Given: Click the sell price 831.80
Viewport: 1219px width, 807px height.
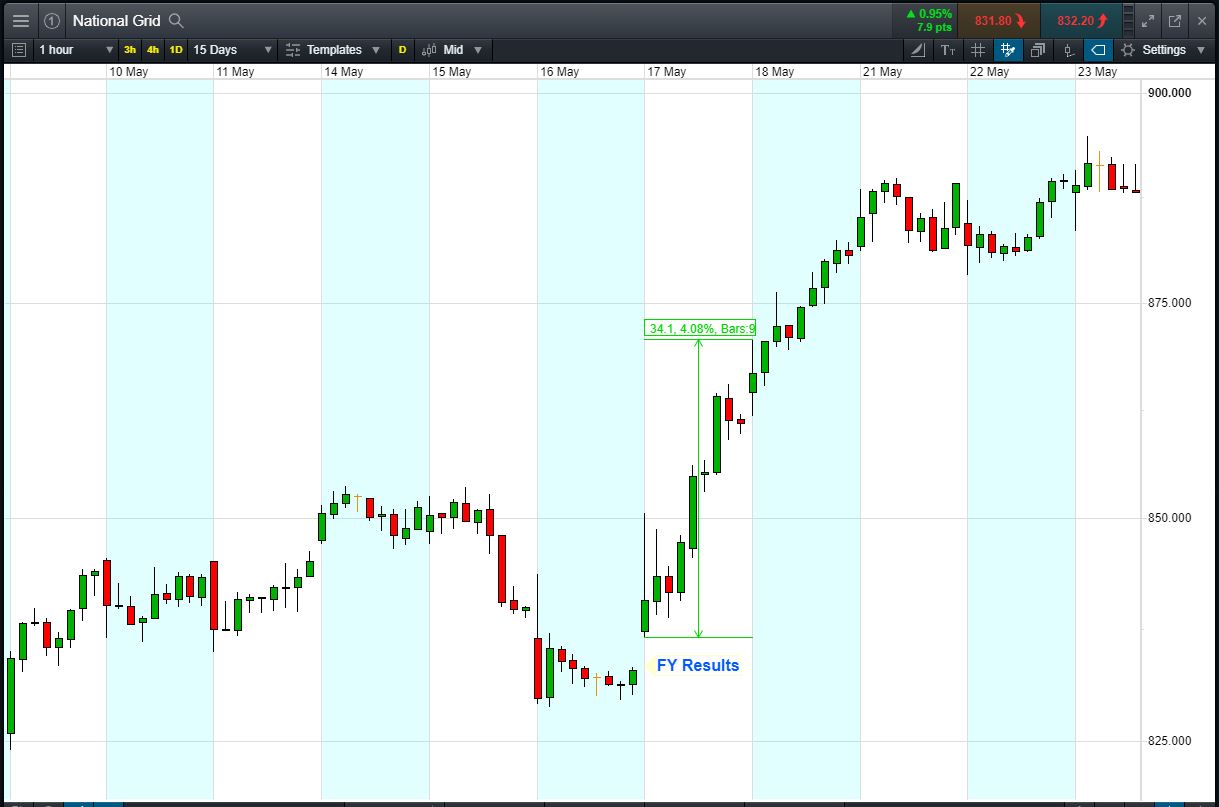Looking at the screenshot, I should click(x=999, y=20).
